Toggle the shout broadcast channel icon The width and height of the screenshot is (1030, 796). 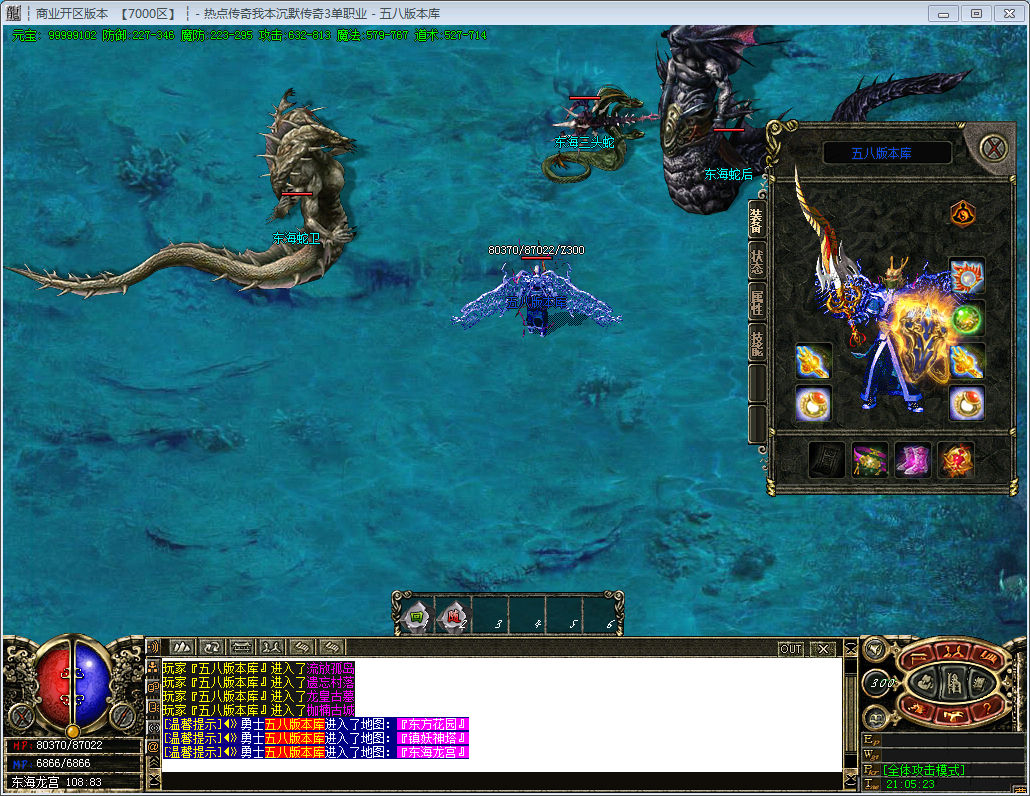click(153, 727)
